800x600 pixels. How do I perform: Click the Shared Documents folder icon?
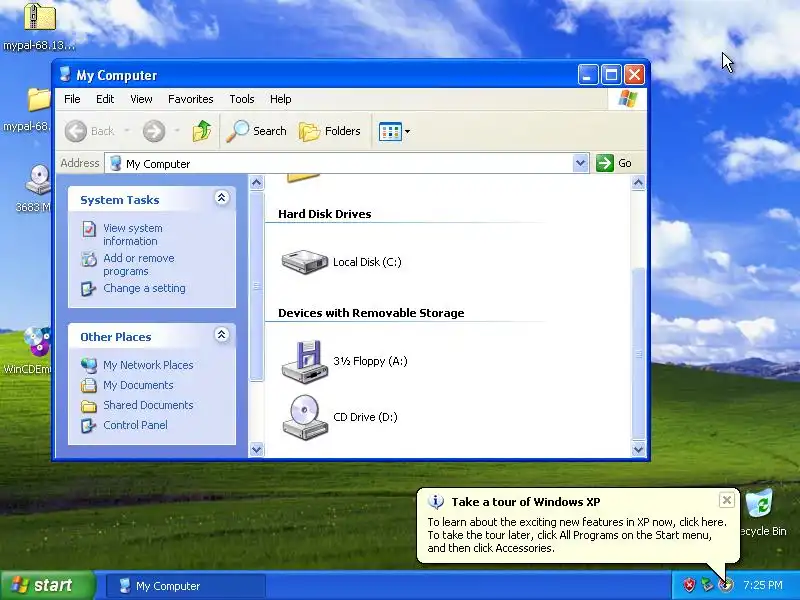click(89, 406)
